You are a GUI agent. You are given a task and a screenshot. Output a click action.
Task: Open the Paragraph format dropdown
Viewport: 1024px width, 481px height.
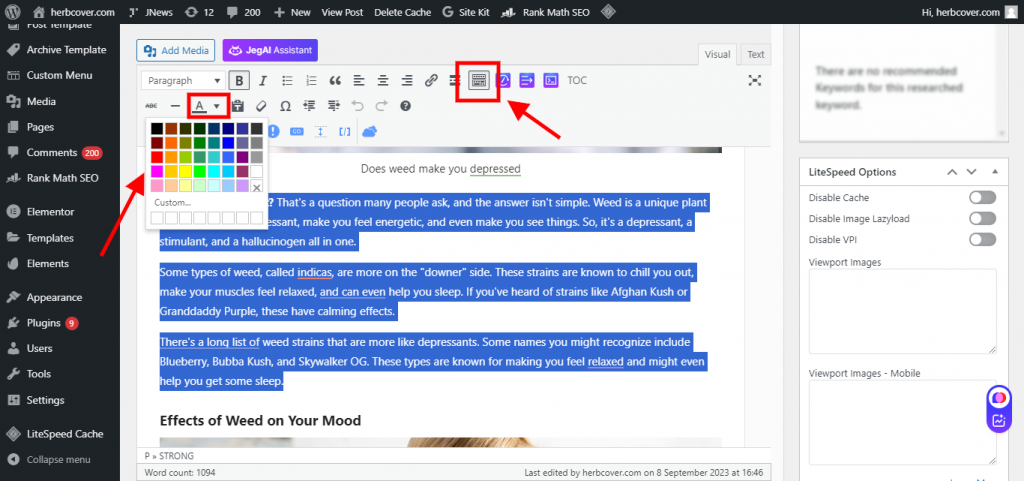184,81
